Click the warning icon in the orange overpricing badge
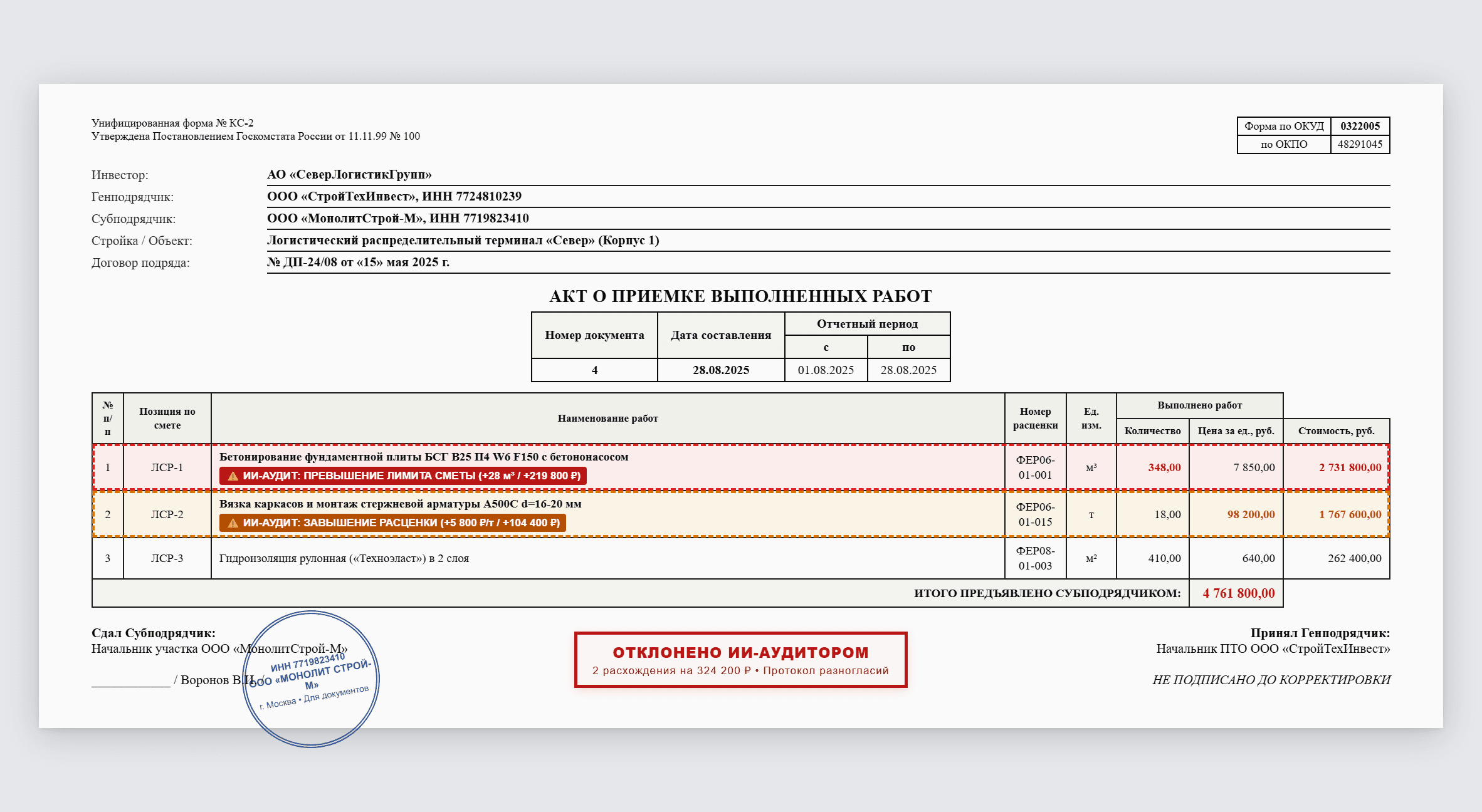Image resolution: width=1482 pixels, height=812 pixels. [233, 523]
